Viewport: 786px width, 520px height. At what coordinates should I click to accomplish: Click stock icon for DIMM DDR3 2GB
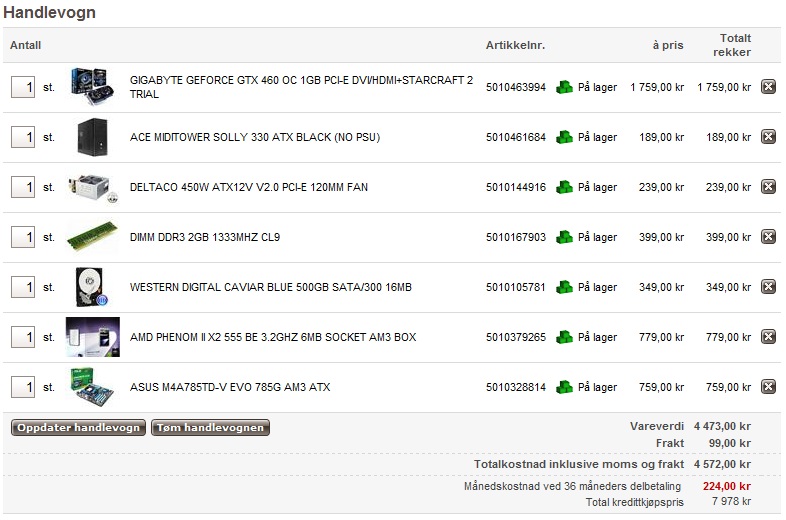pyautogui.click(x=564, y=236)
